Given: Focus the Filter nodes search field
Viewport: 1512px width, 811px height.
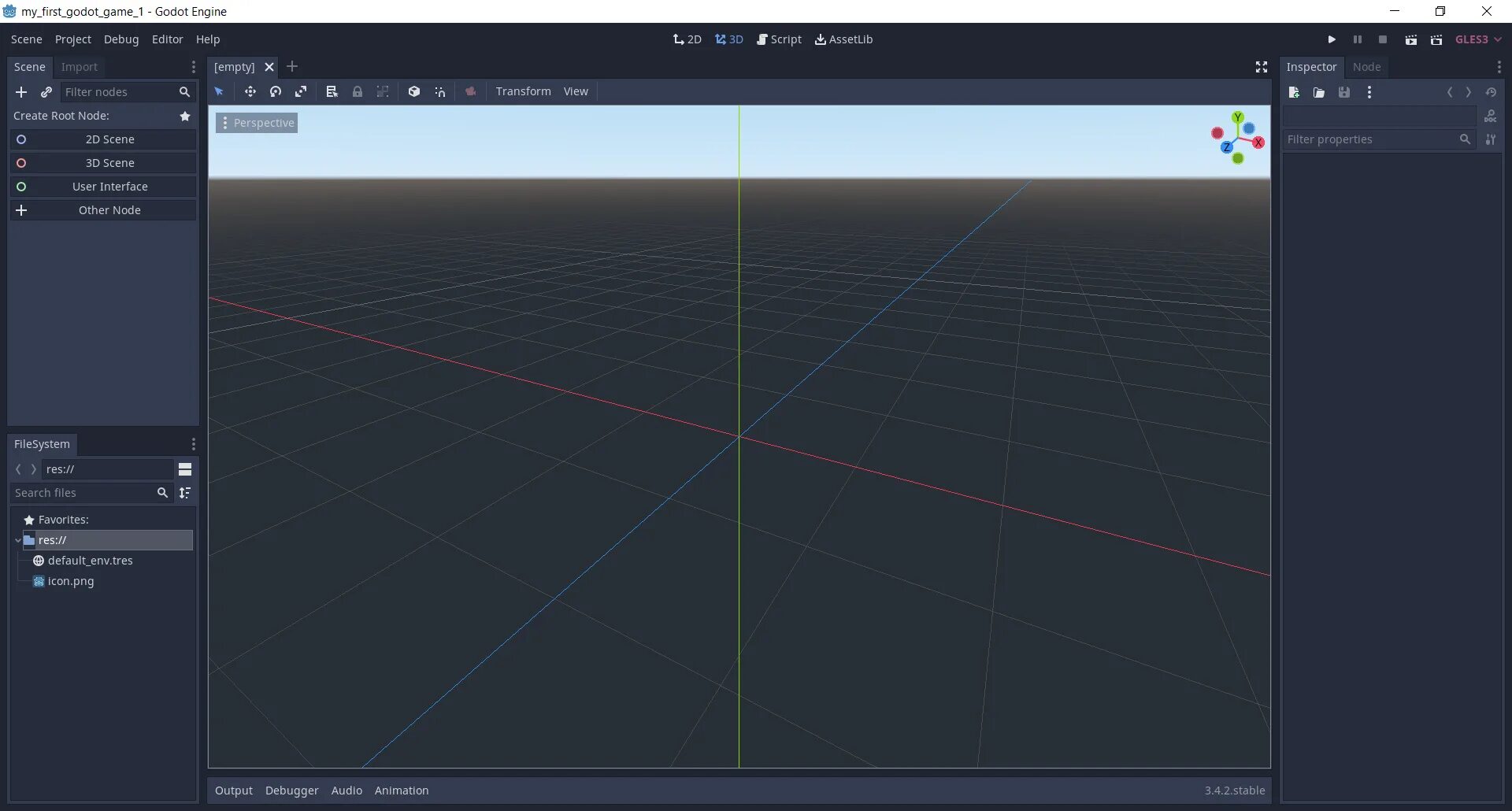Looking at the screenshot, I should (128, 92).
